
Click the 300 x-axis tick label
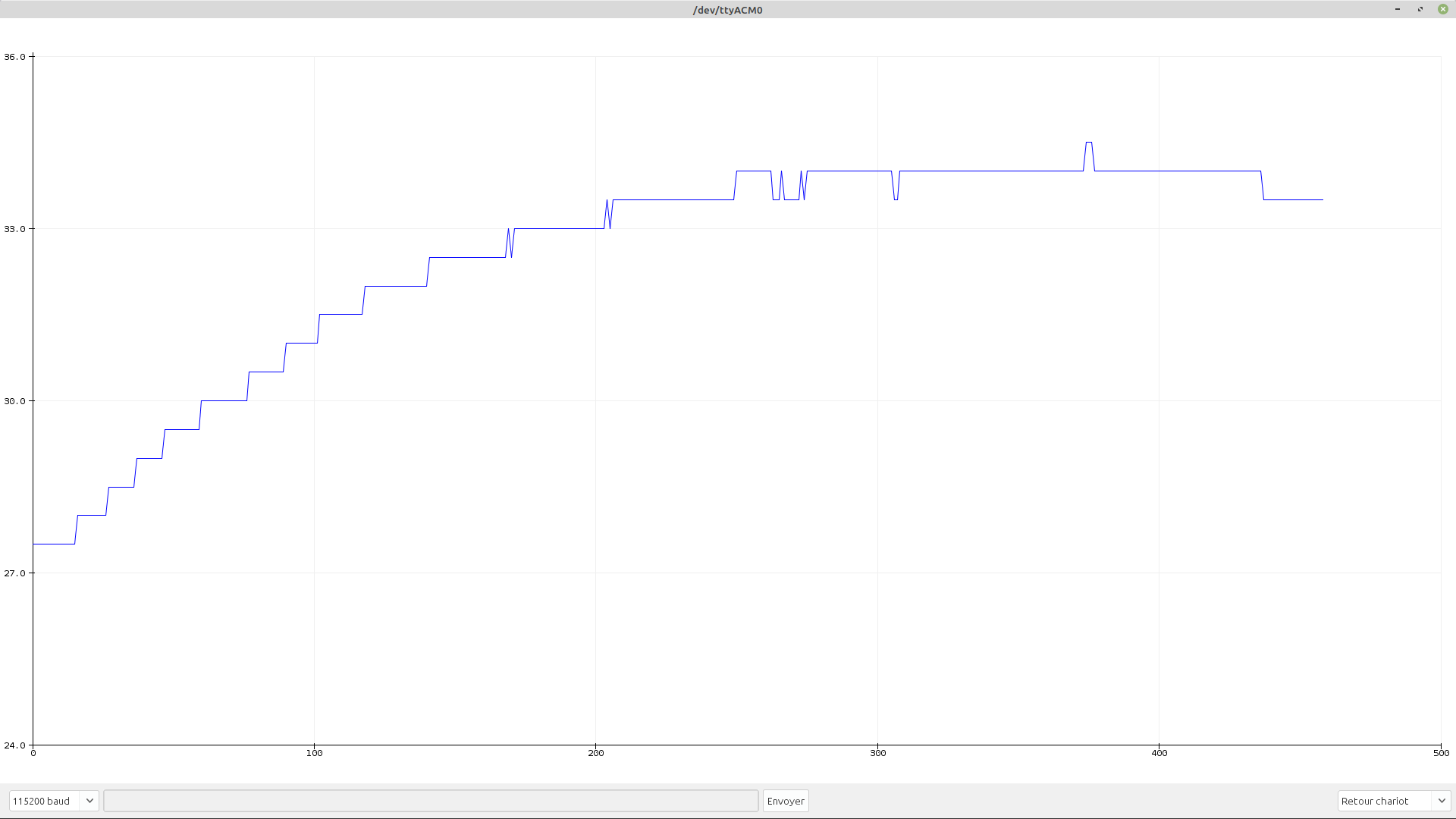pos(877,753)
